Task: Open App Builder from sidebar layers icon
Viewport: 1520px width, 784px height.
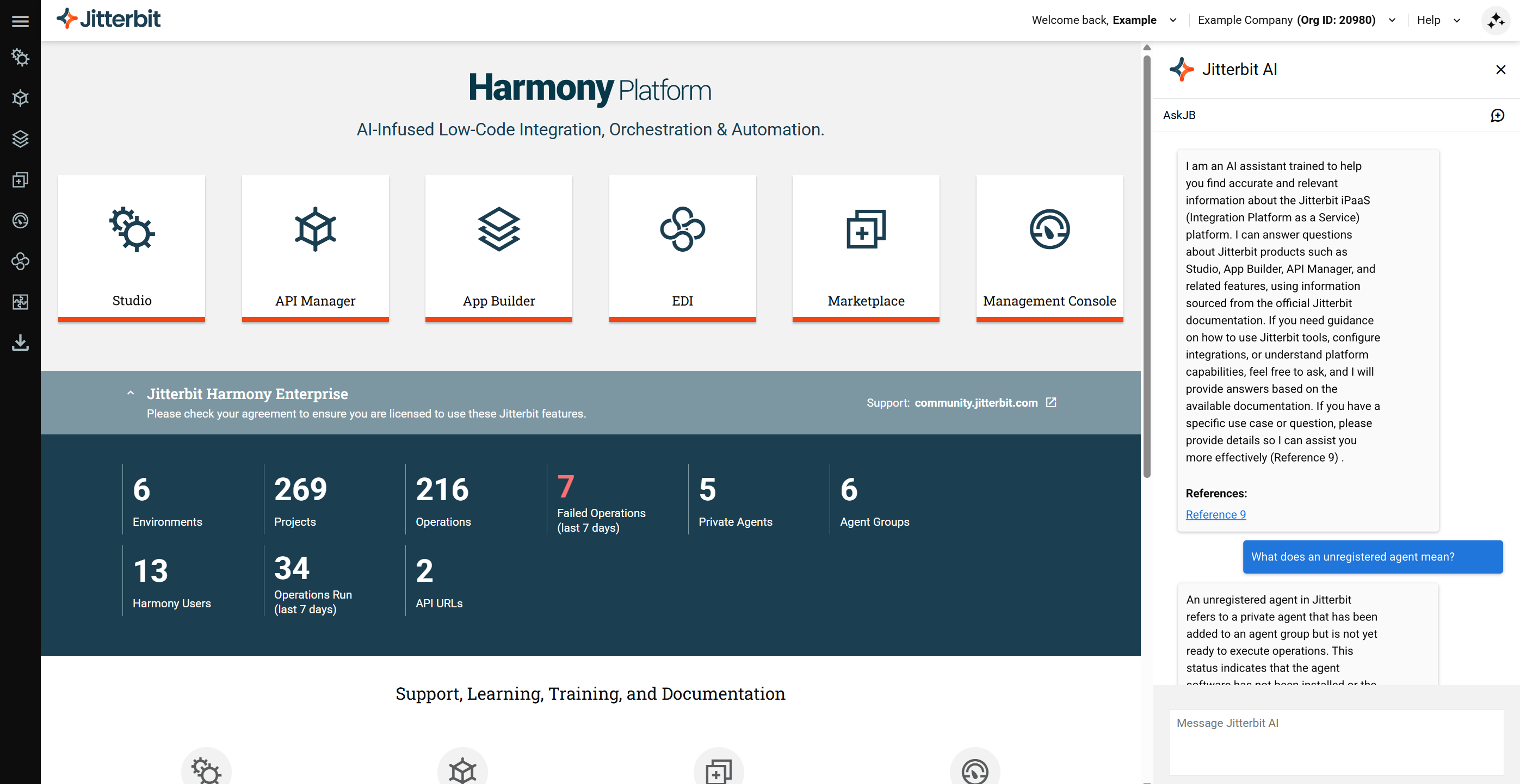Action: (20, 139)
